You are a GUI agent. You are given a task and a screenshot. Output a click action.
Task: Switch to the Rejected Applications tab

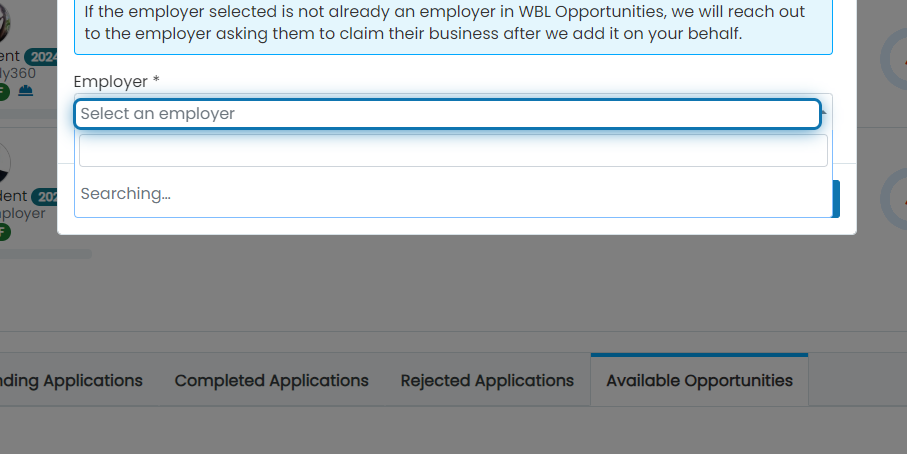point(487,381)
